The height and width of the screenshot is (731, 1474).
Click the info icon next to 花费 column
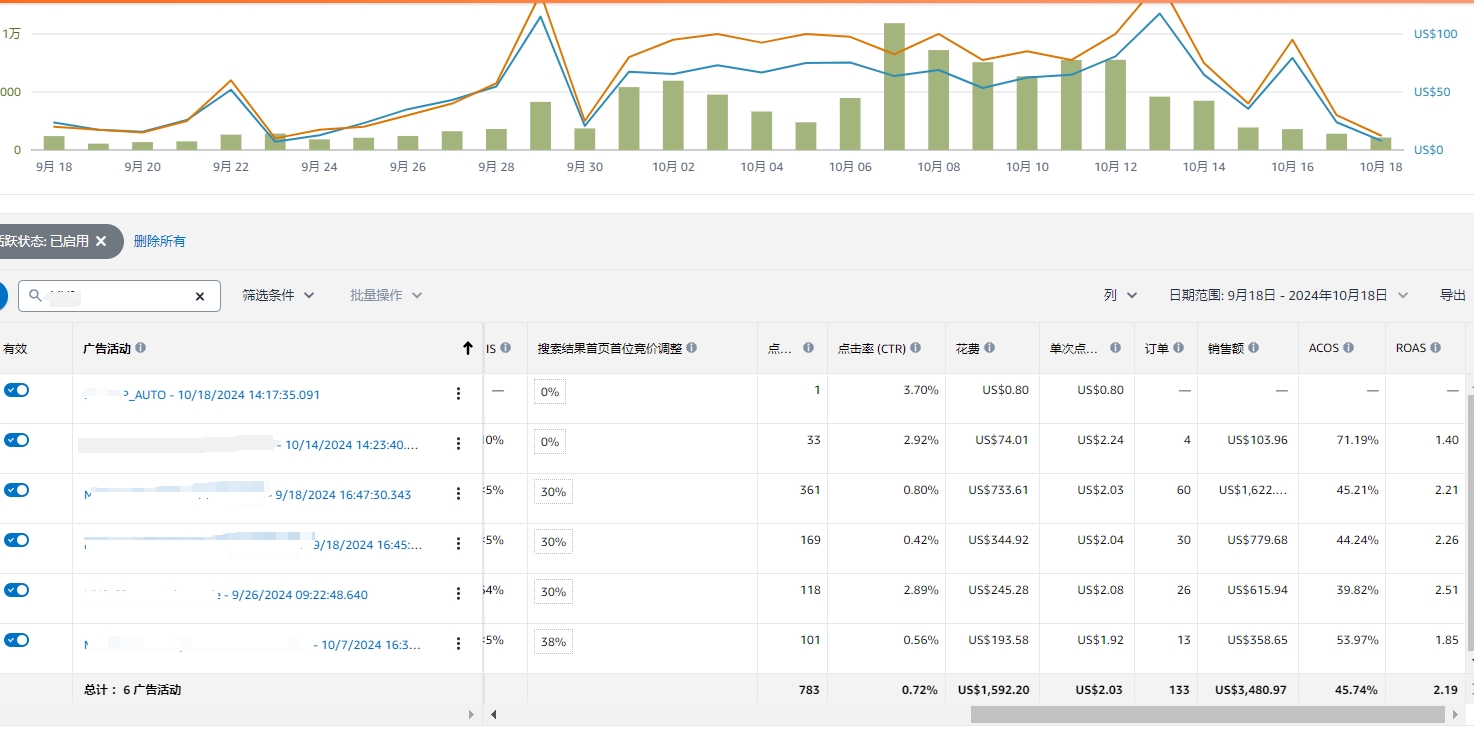990,347
